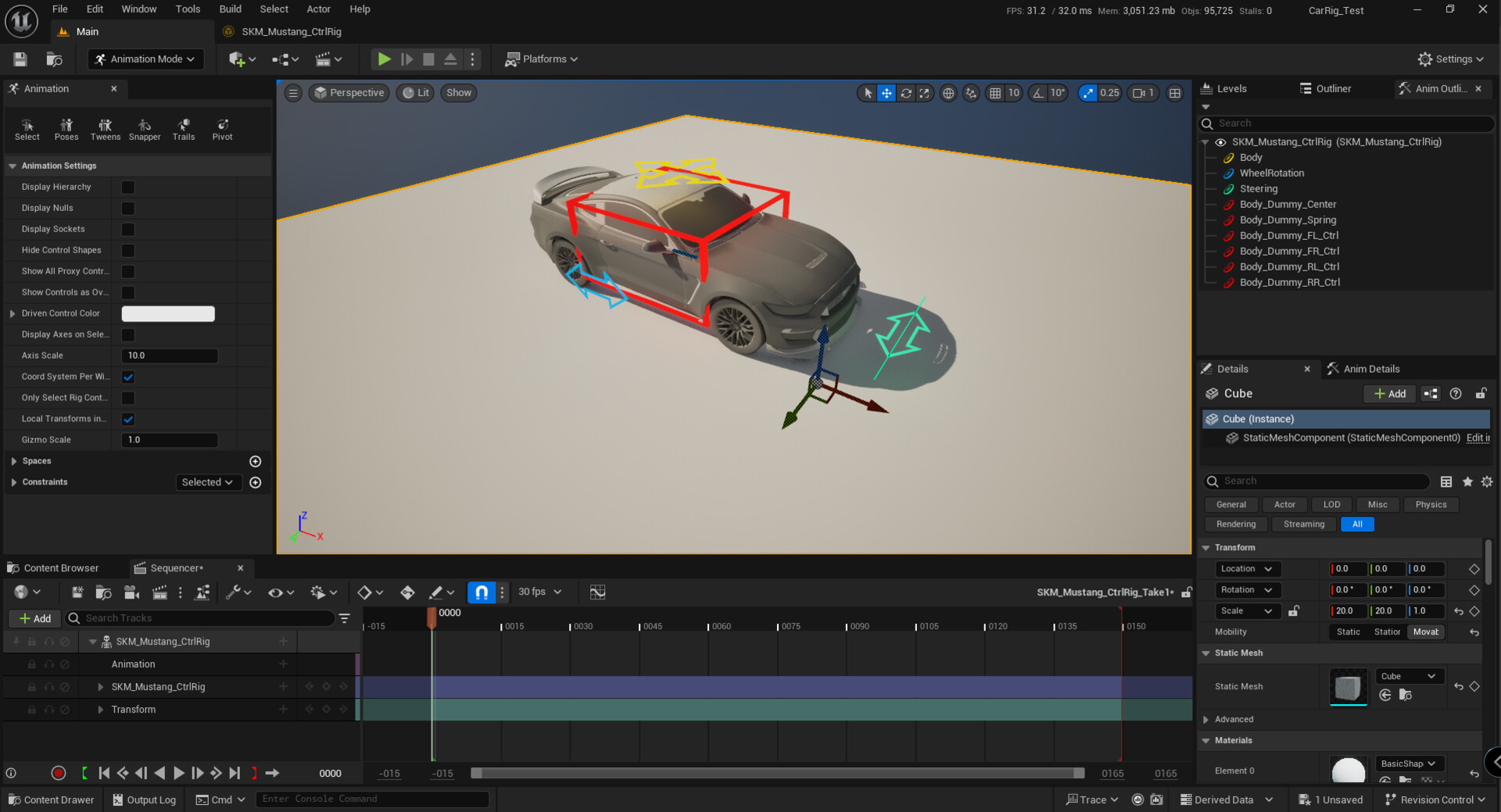Open the Tweens tool
This screenshot has width=1501, height=812.
point(105,129)
